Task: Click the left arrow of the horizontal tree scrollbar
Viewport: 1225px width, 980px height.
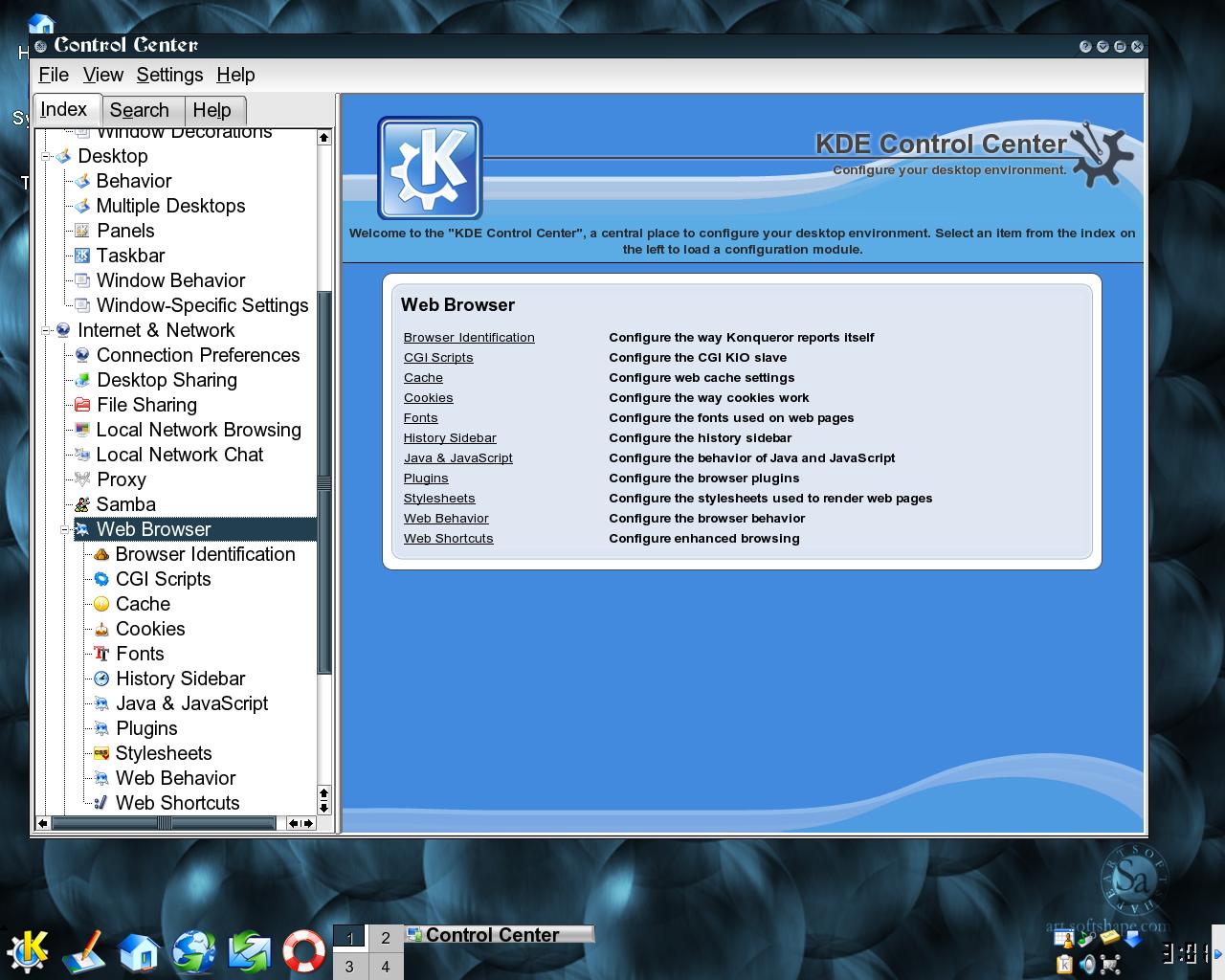Action: pyautogui.click(x=42, y=823)
